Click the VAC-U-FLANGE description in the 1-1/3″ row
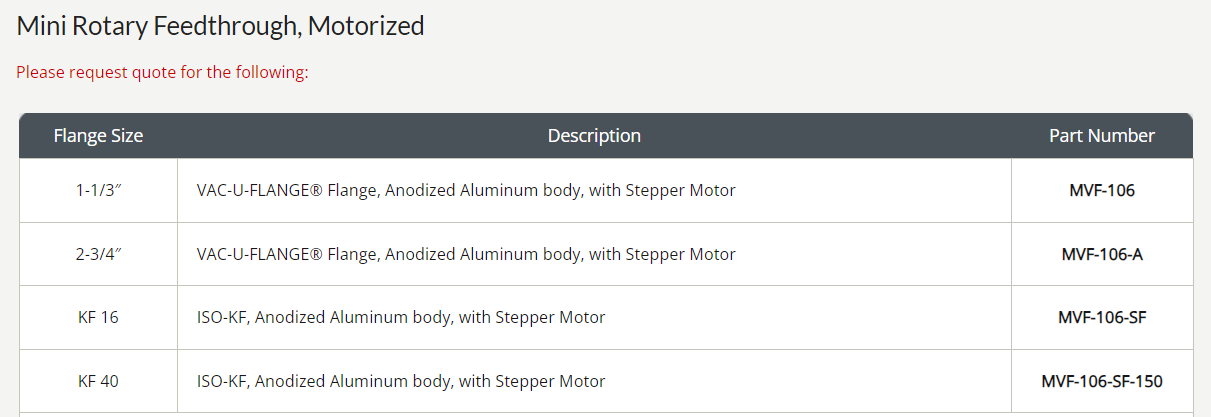 [466, 190]
